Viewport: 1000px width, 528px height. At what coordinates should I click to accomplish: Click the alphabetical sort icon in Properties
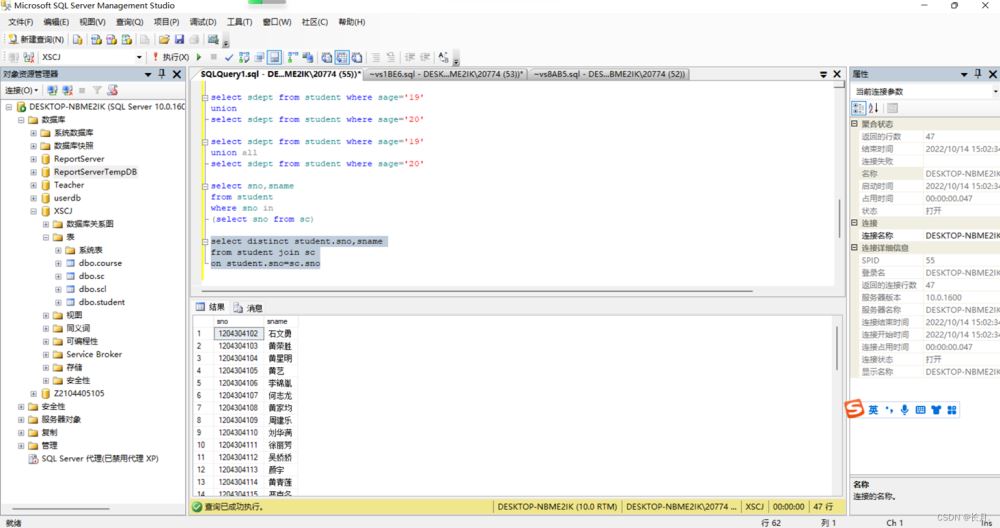[x=873, y=108]
